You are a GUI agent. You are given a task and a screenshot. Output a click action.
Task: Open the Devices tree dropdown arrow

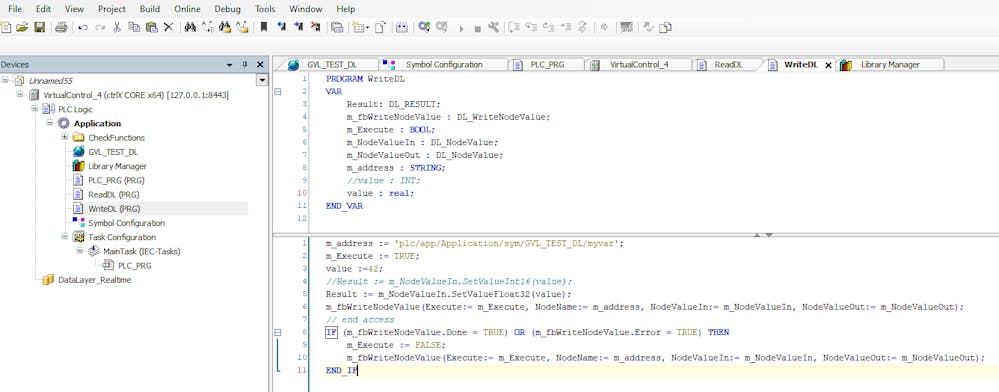[x=261, y=80]
